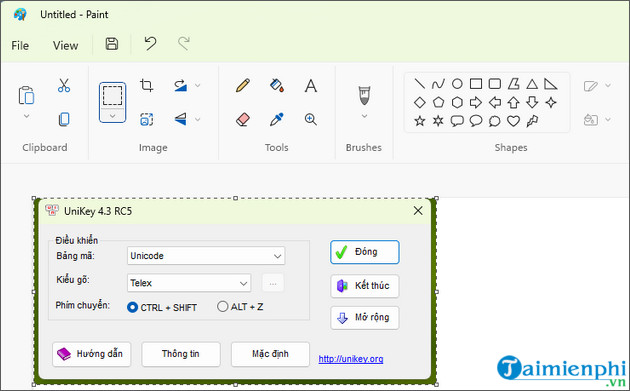This screenshot has height=391, width=630.
Task: Choose the Diamond shape
Action: point(419,102)
